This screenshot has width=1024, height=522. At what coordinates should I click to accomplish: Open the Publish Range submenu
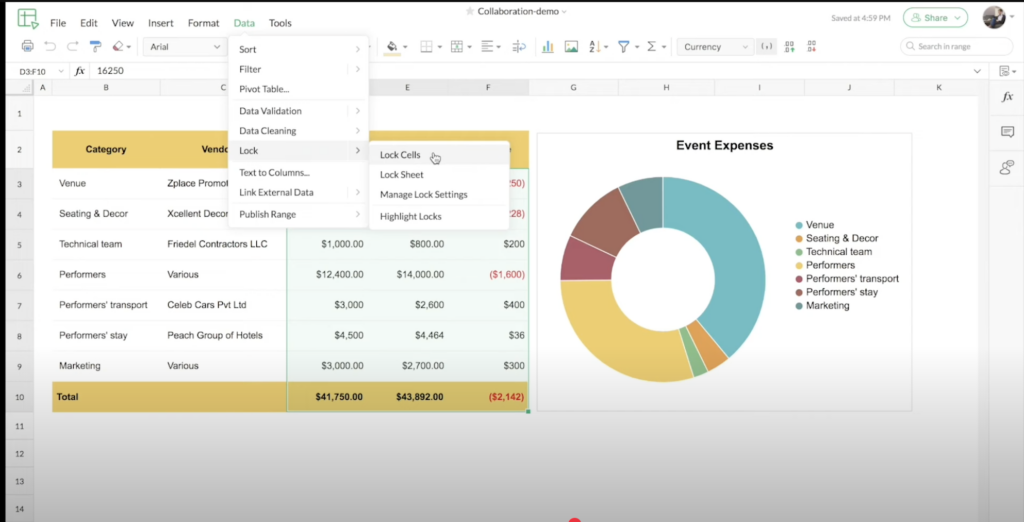pos(298,214)
